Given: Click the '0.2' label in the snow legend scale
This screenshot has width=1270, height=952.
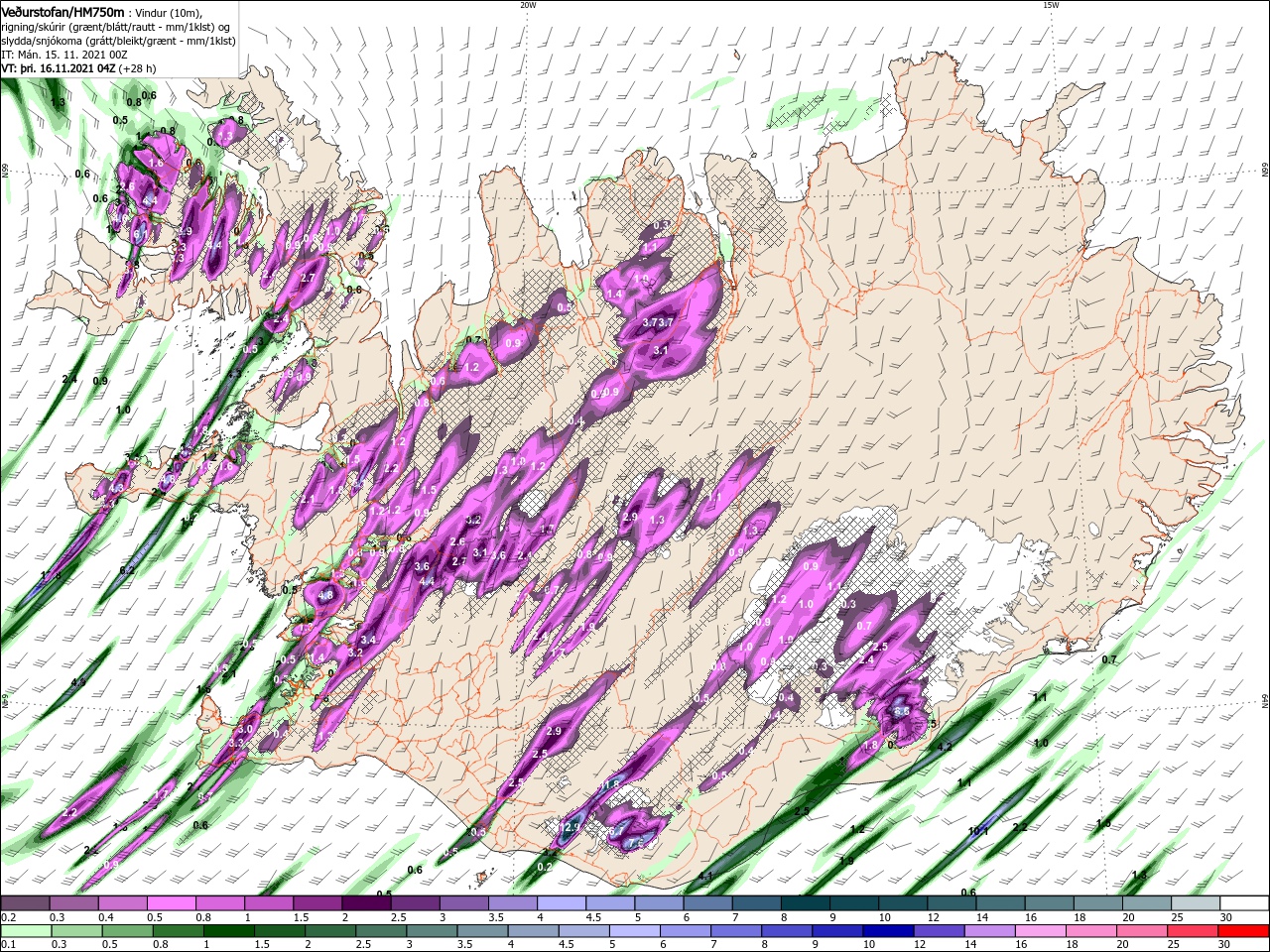Looking at the screenshot, I should [x=9, y=917].
